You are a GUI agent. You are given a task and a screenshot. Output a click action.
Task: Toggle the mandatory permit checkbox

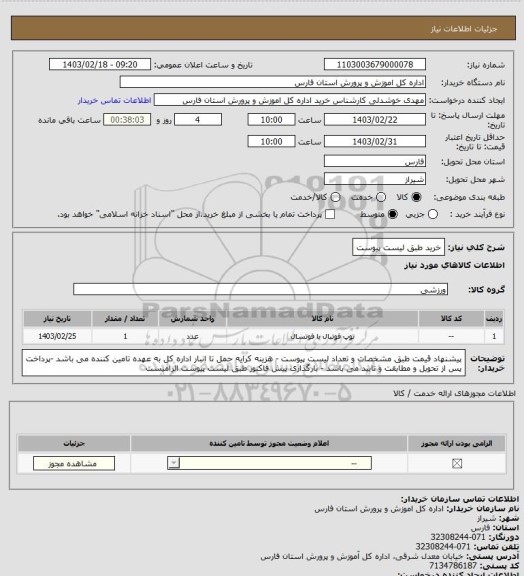click(x=457, y=464)
